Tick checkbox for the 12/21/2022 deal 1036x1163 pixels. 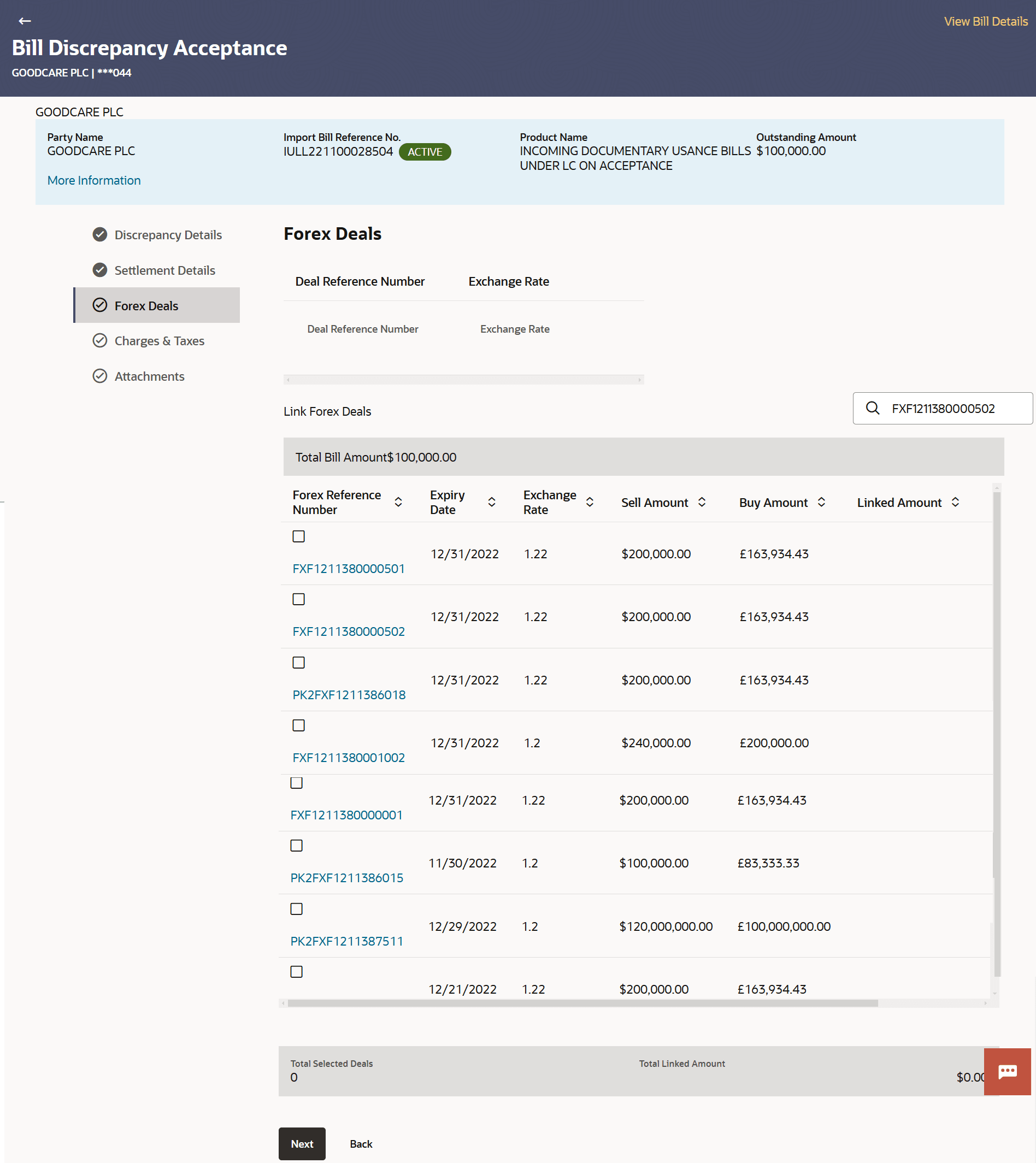[x=297, y=972]
